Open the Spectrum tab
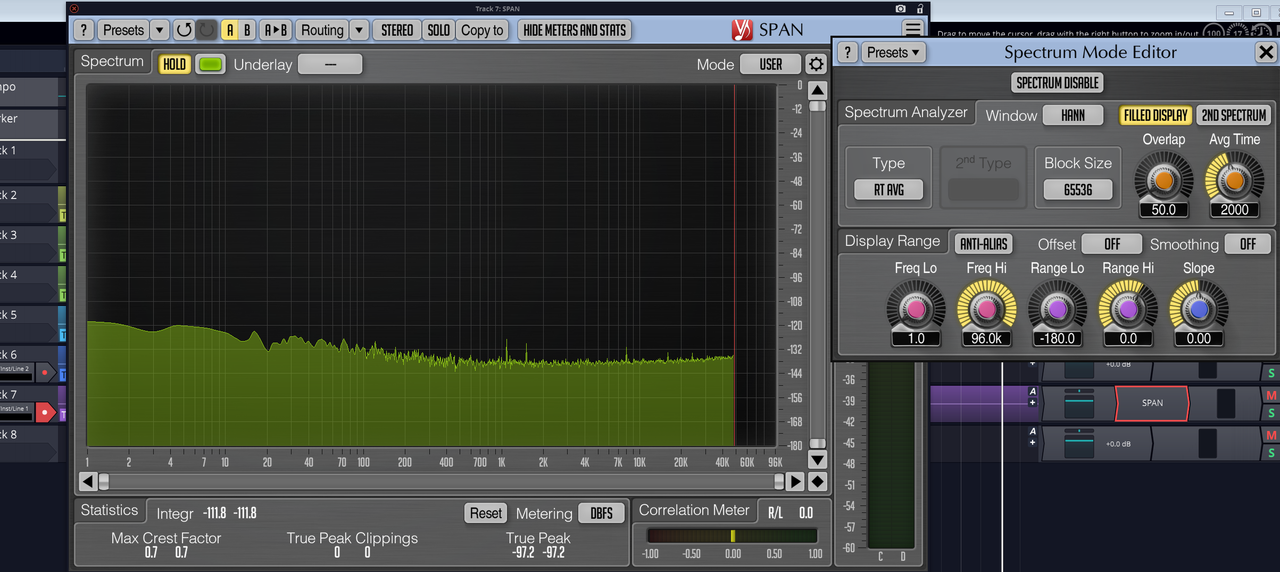This screenshot has height=572, width=1280. 112,61
